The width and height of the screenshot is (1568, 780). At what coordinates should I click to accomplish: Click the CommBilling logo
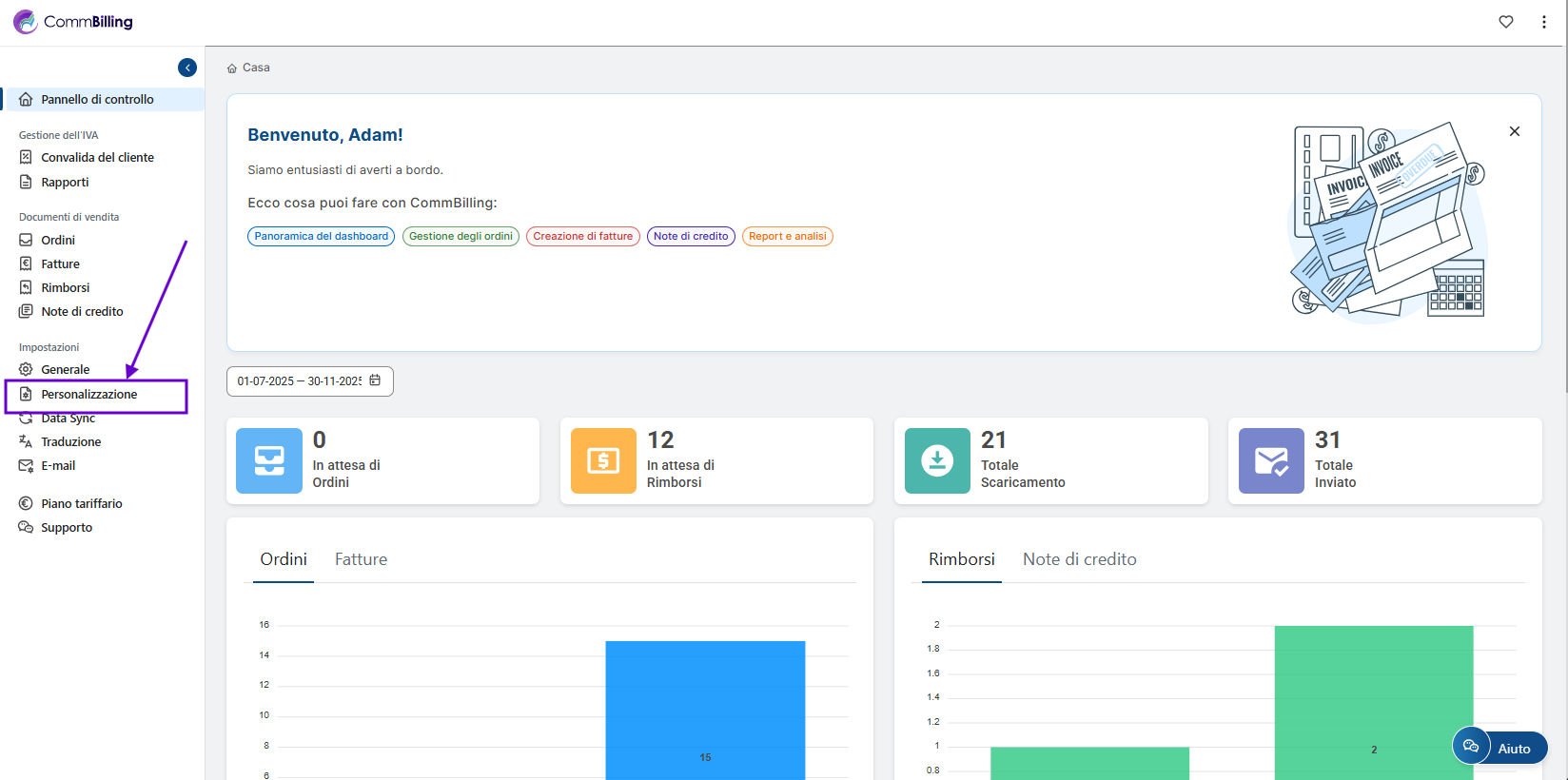74,22
